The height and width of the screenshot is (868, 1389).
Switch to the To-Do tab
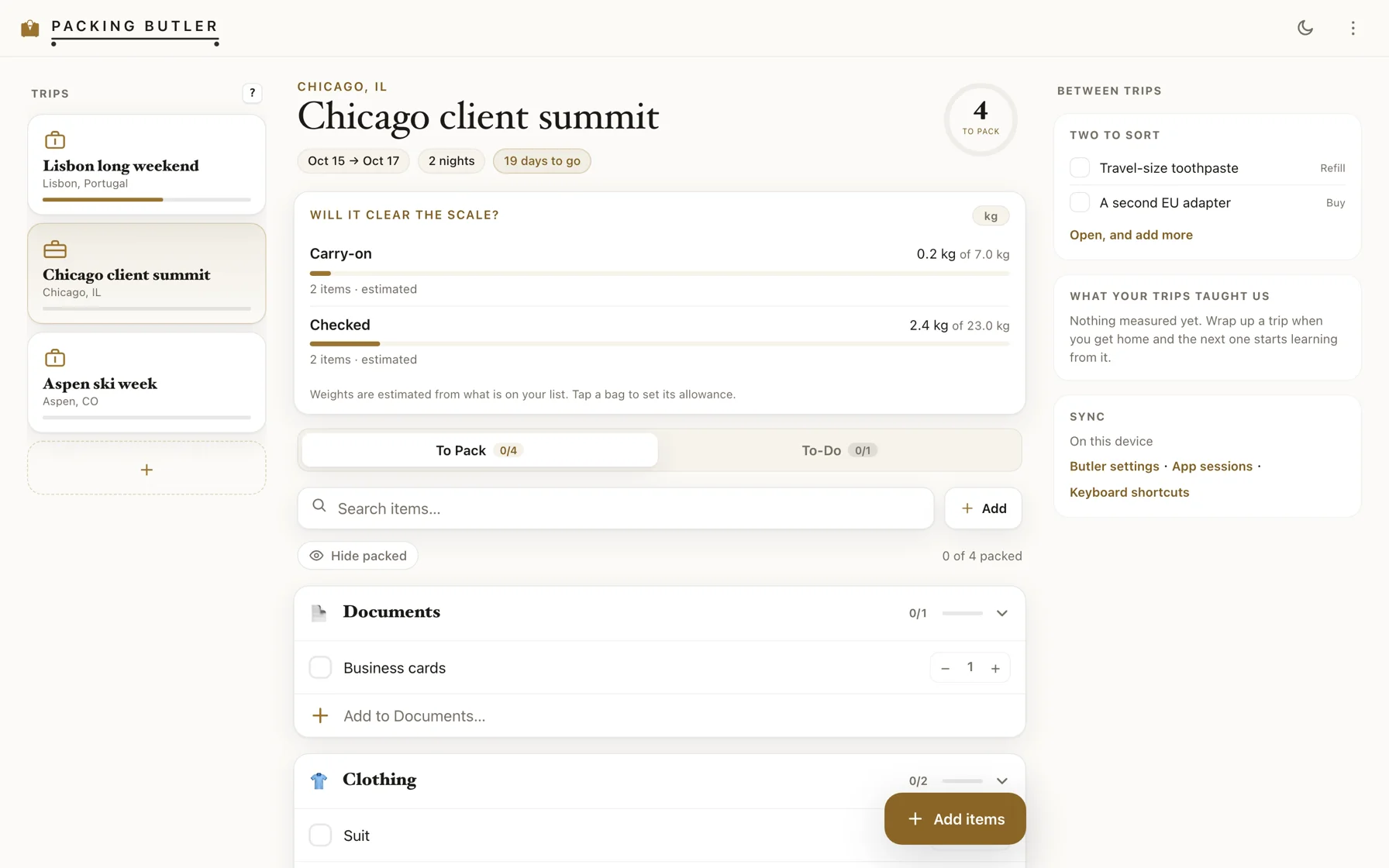[x=839, y=450]
